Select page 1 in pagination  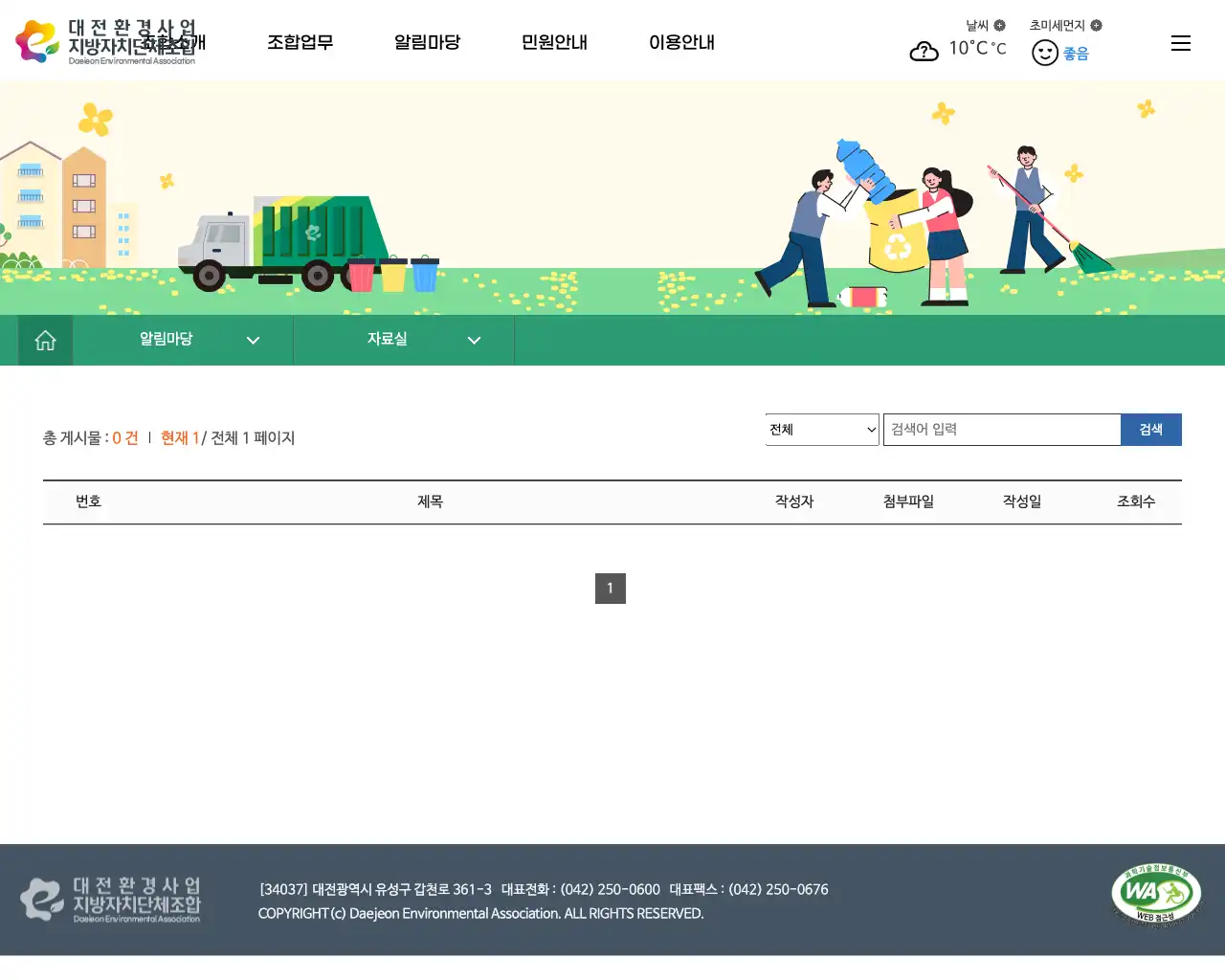click(611, 588)
